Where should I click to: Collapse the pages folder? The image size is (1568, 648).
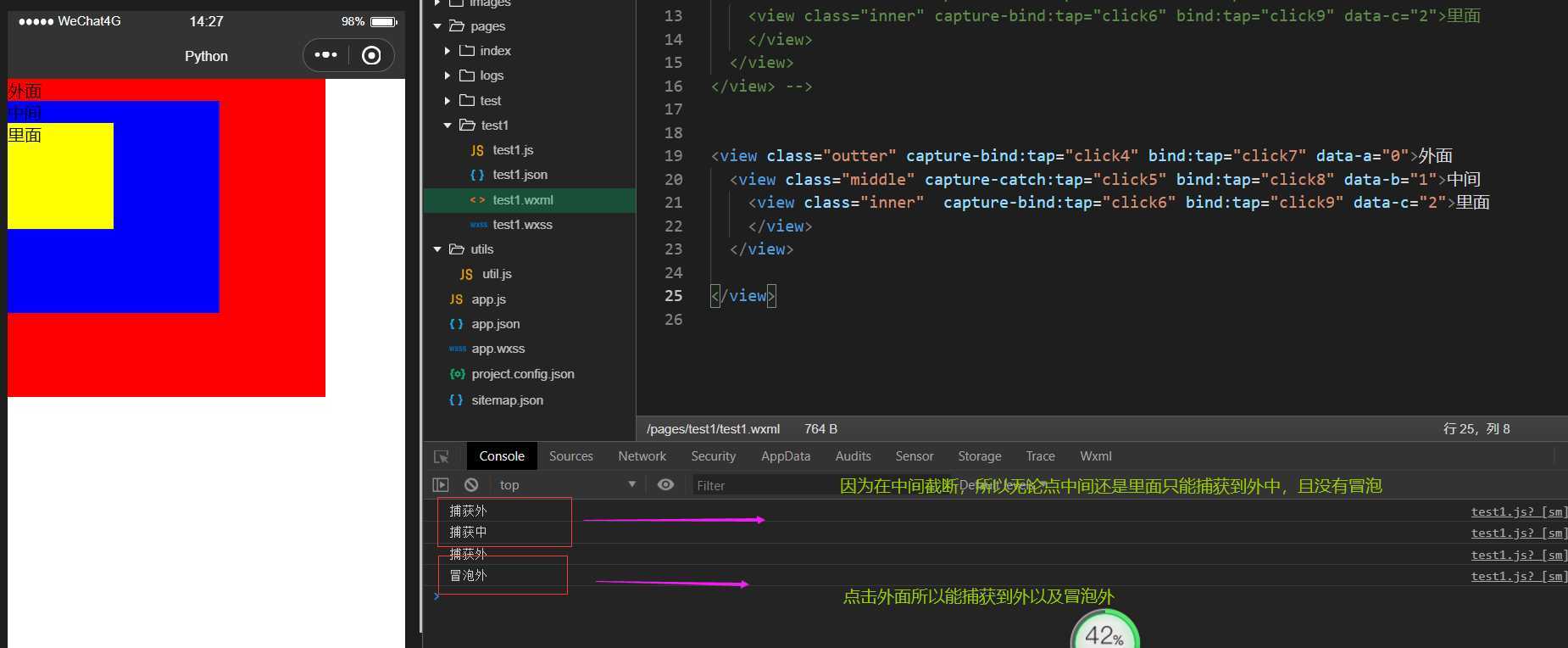click(x=437, y=26)
